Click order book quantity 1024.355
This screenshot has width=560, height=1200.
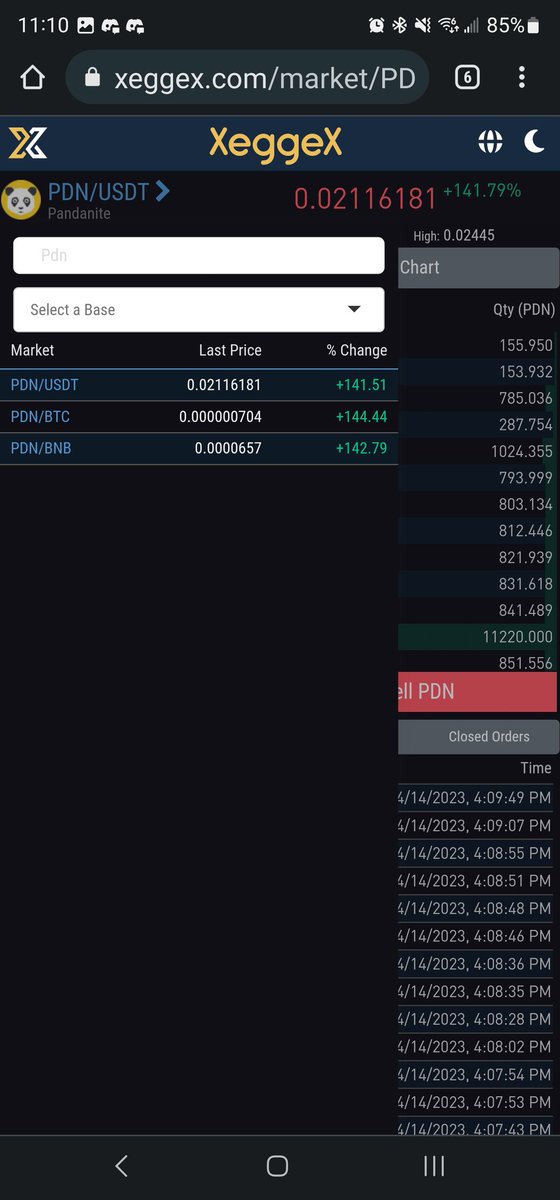(522, 451)
